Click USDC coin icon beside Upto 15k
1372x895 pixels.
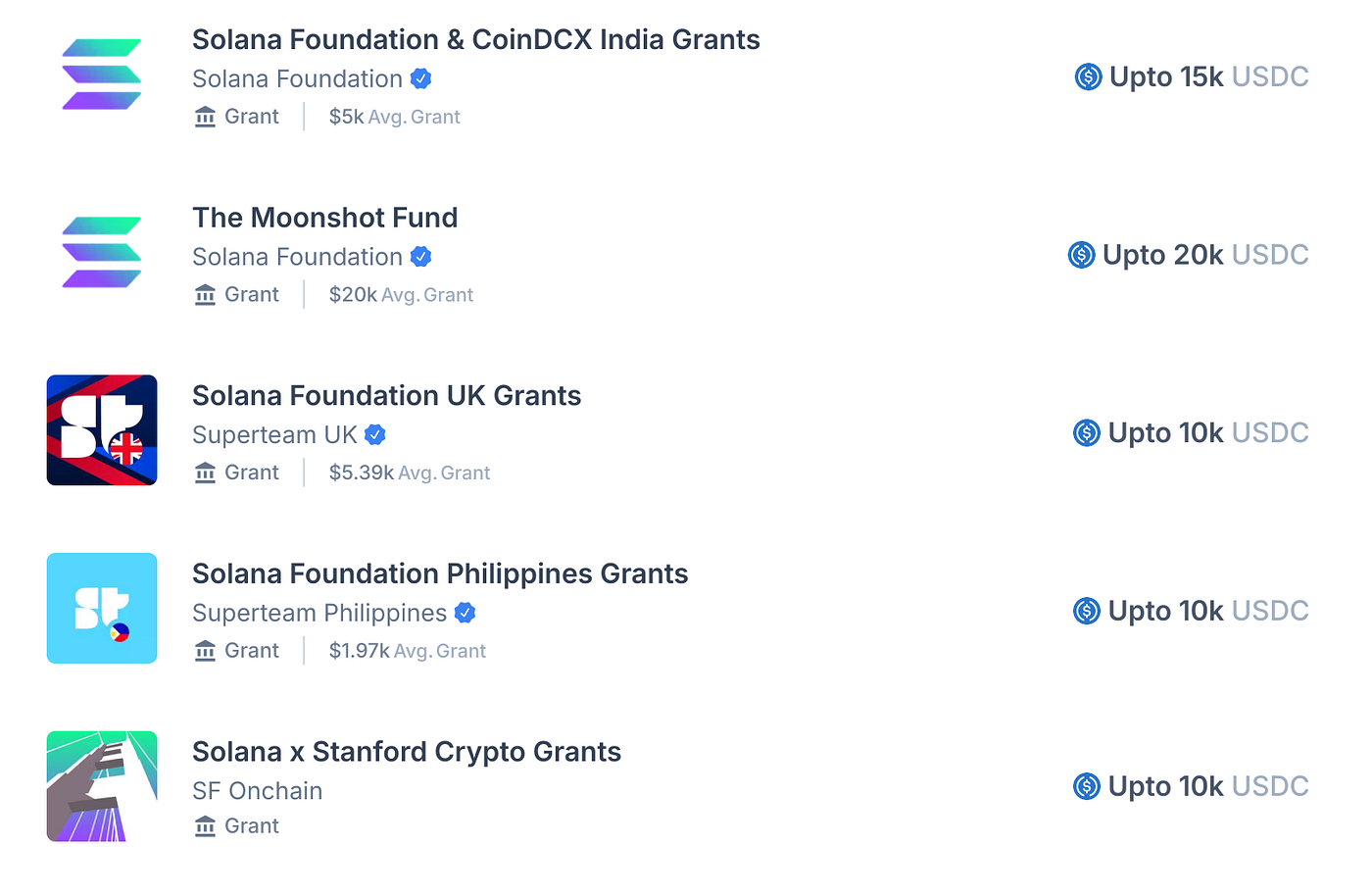coord(1088,76)
